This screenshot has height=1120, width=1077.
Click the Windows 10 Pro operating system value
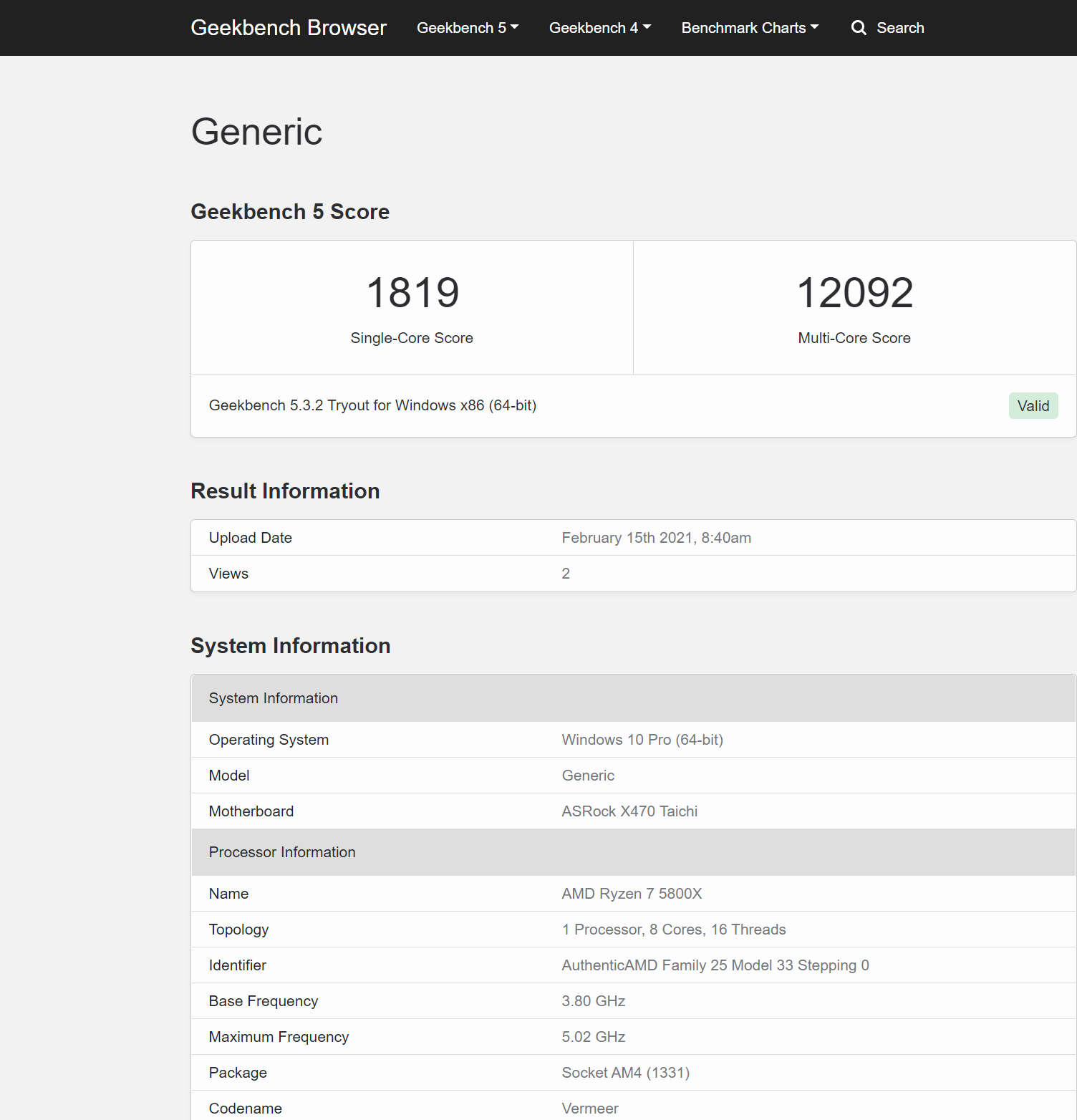coord(642,740)
